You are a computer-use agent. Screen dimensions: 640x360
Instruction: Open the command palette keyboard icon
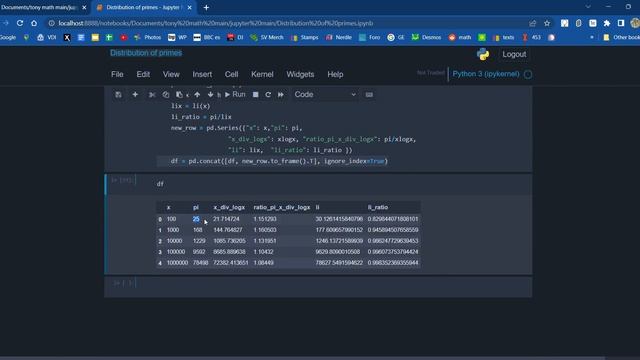coord(369,95)
